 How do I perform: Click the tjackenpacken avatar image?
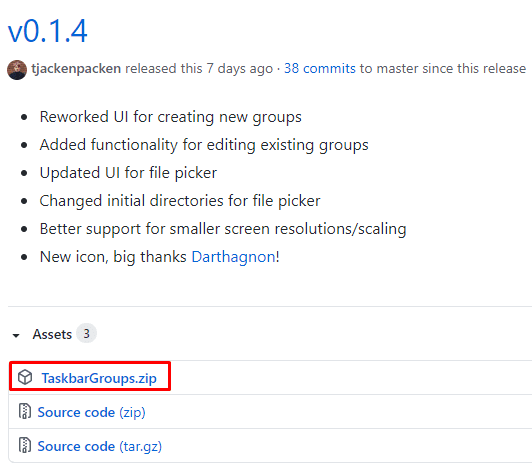pos(17,70)
